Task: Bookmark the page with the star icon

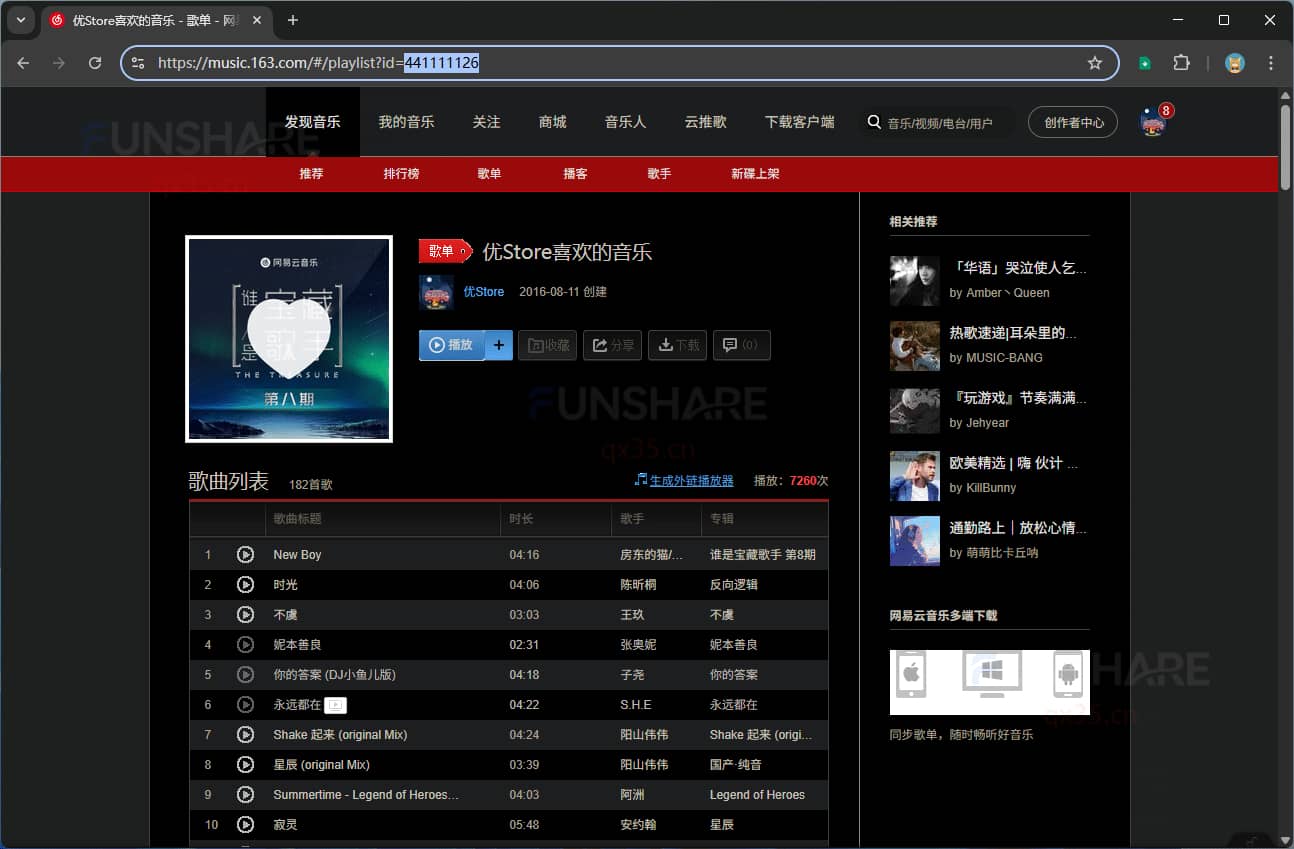Action: pyautogui.click(x=1095, y=62)
